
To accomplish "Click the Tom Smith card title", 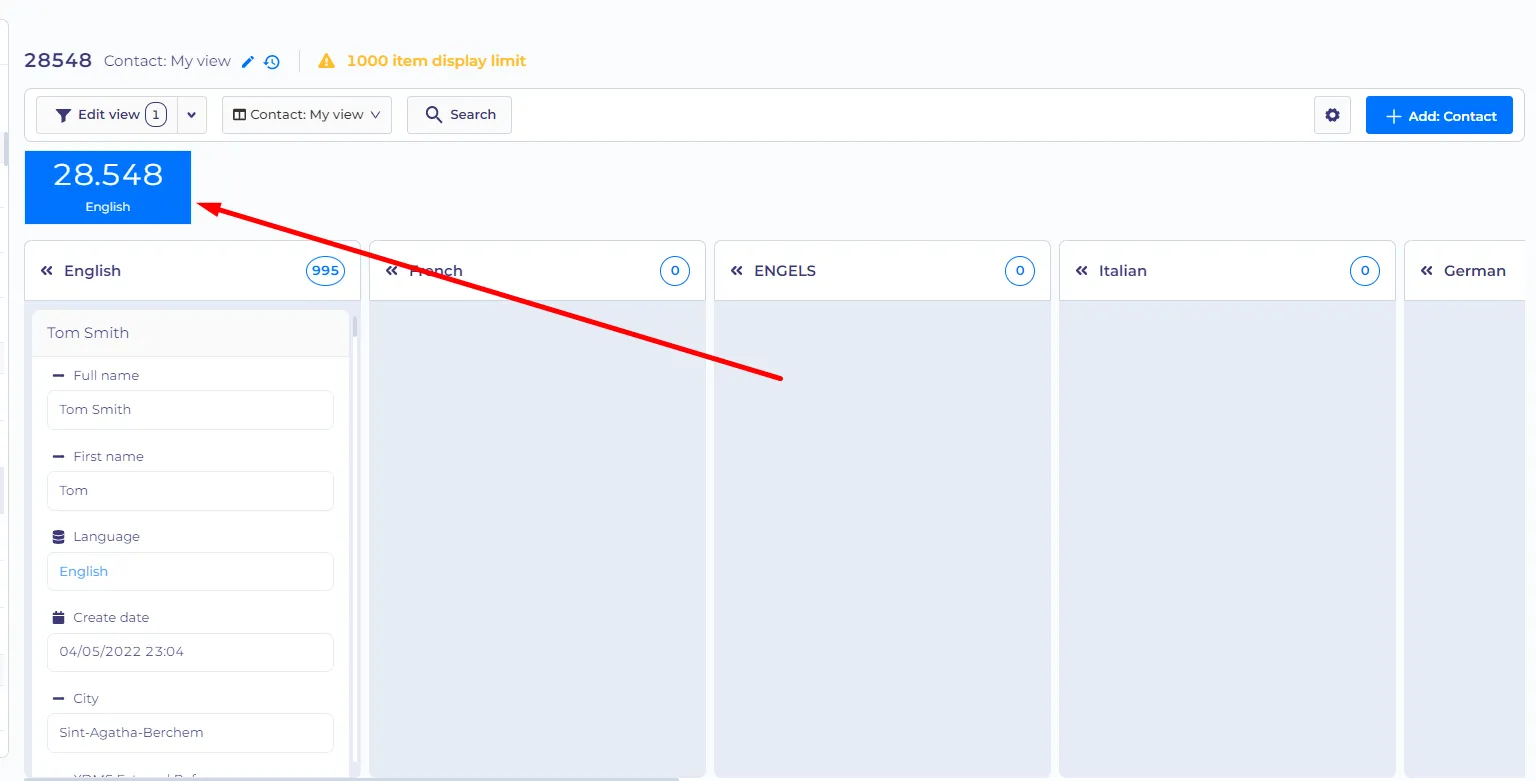I will tap(88, 333).
